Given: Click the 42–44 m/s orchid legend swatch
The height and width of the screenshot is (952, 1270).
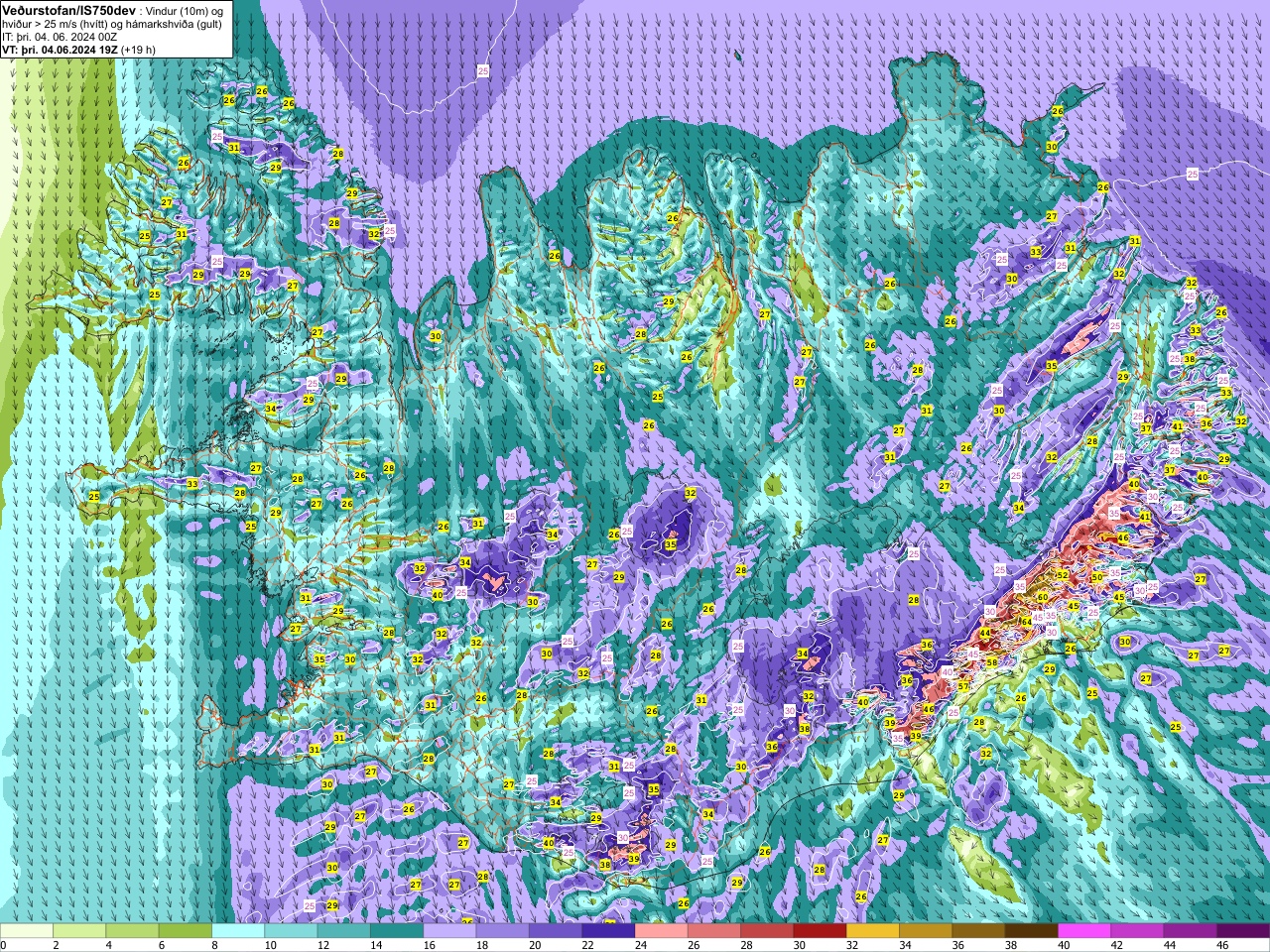Looking at the screenshot, I should [x=1138, y=931].
